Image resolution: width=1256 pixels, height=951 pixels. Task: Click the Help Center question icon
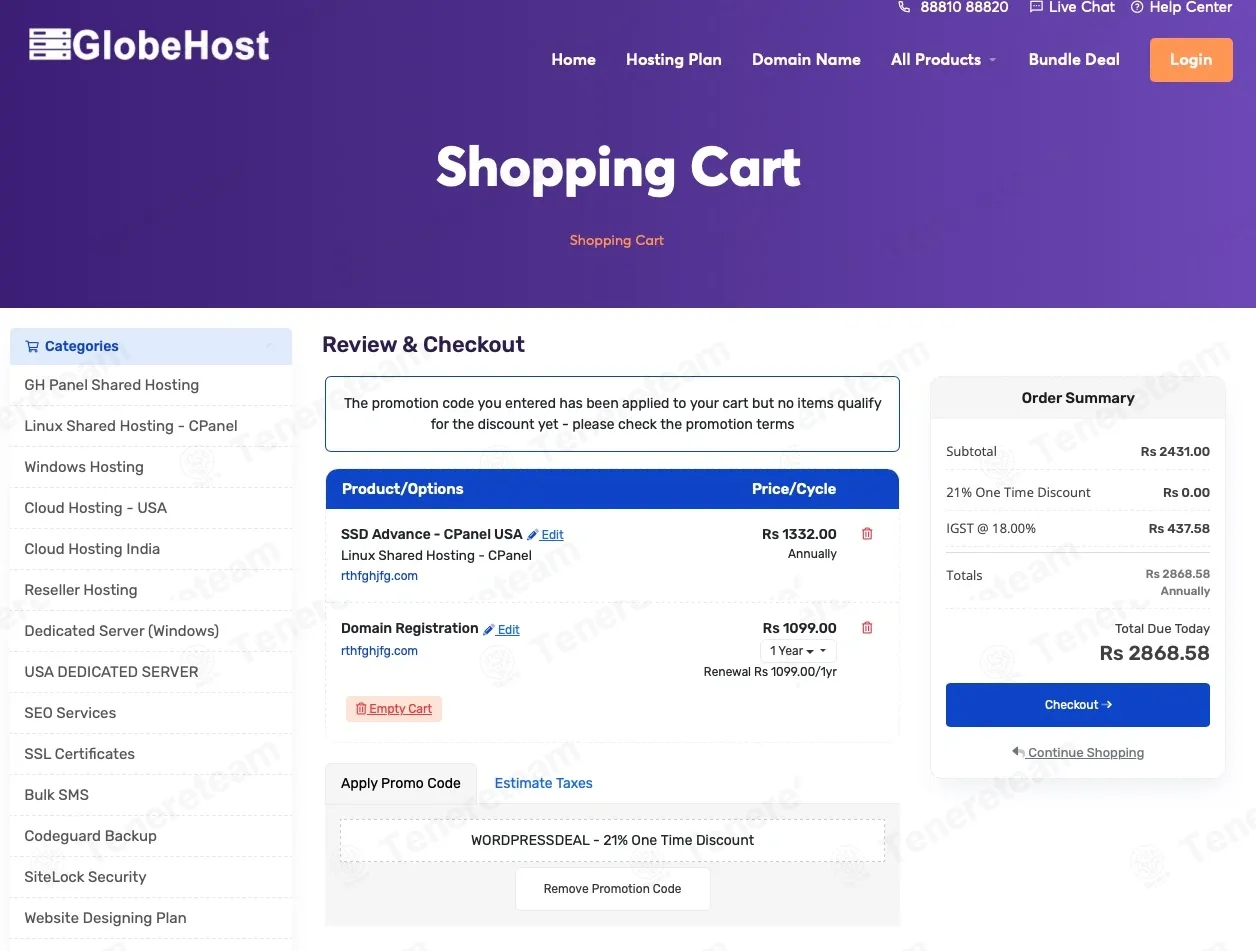[x=1137, y=7]
